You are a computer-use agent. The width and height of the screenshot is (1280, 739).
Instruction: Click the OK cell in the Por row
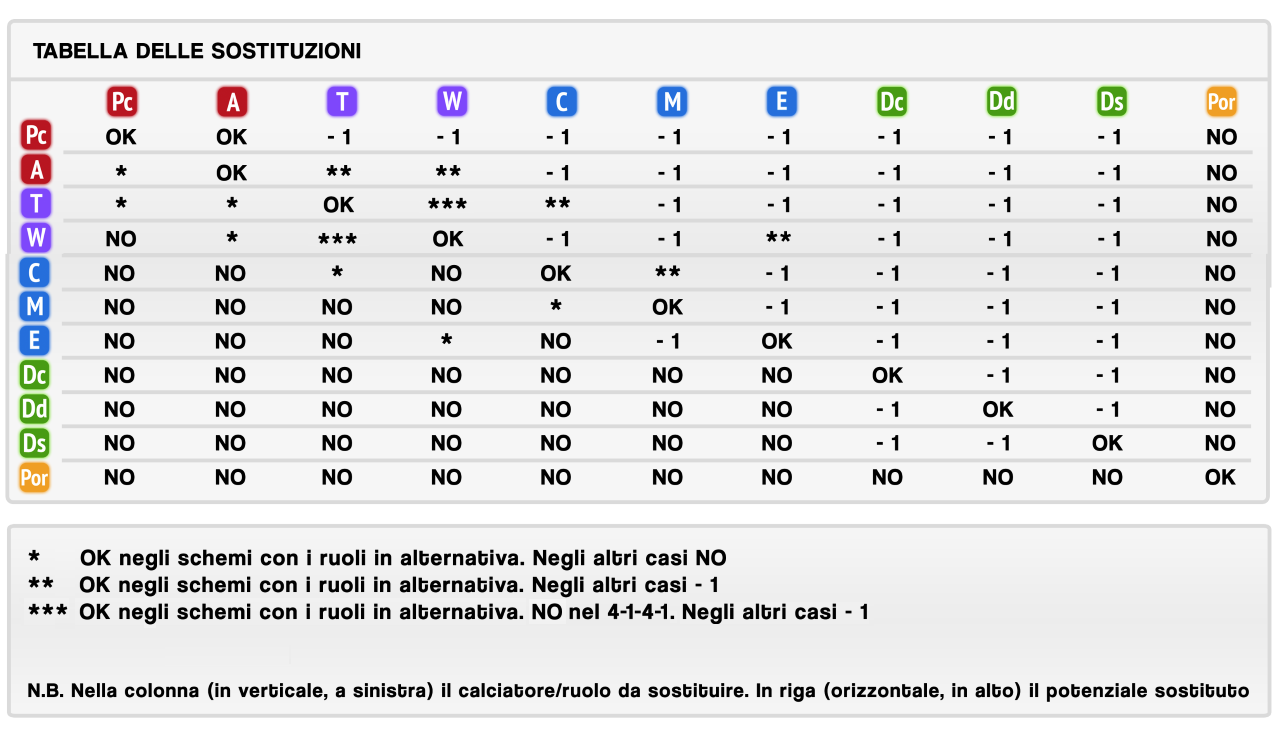(1220, 477)
